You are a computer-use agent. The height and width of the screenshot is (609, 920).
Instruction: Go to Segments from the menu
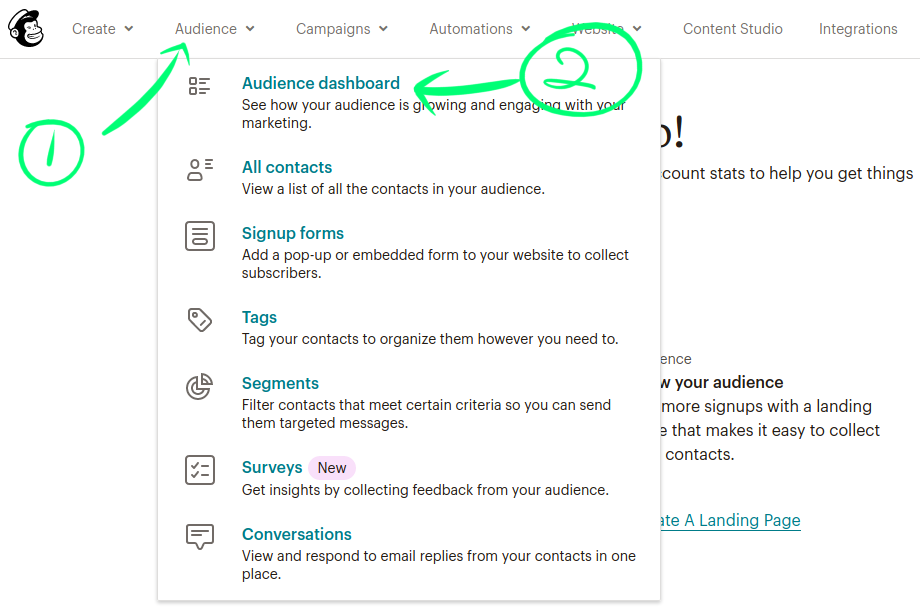point(280,383)
